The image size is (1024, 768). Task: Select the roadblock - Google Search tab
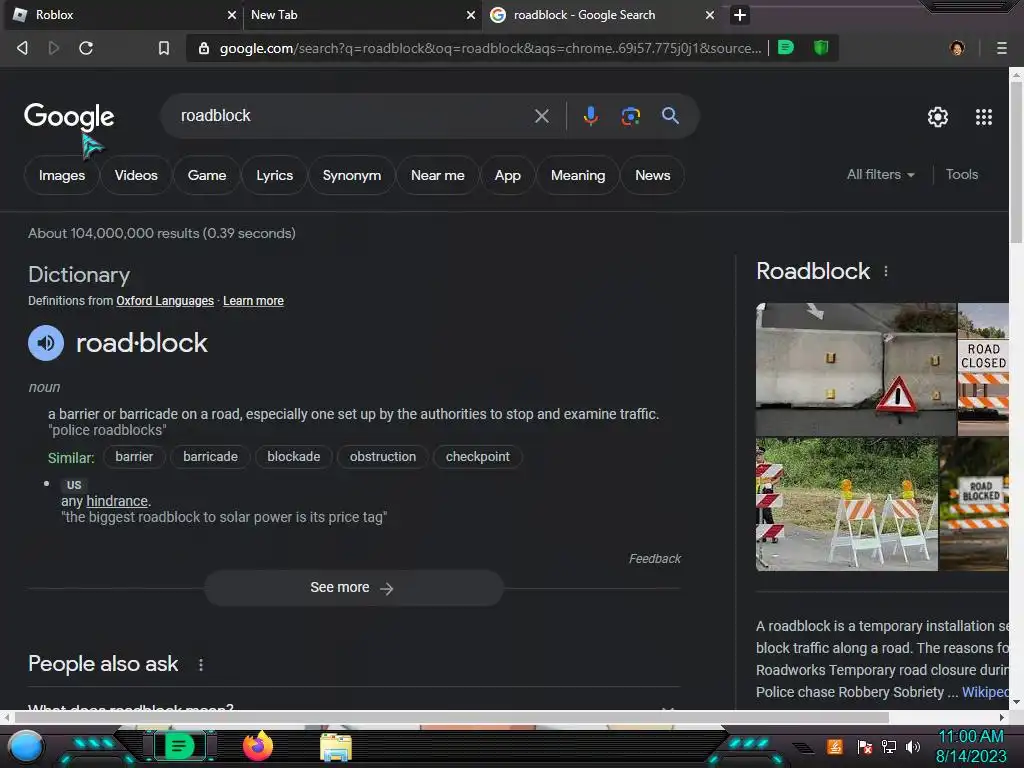[601, 15]
